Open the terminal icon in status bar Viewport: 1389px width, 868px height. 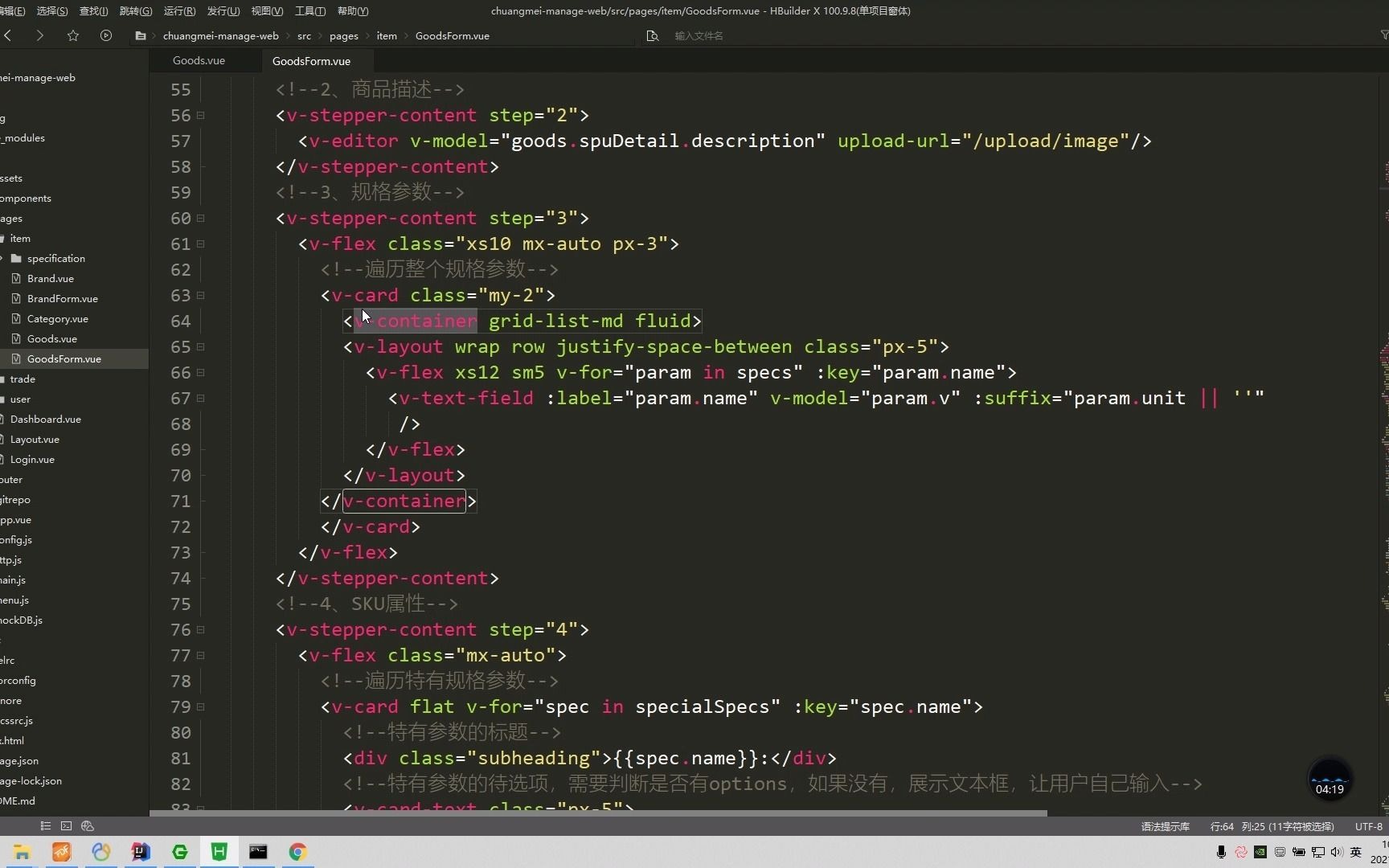pyautogui.click(x=67, y=826)
